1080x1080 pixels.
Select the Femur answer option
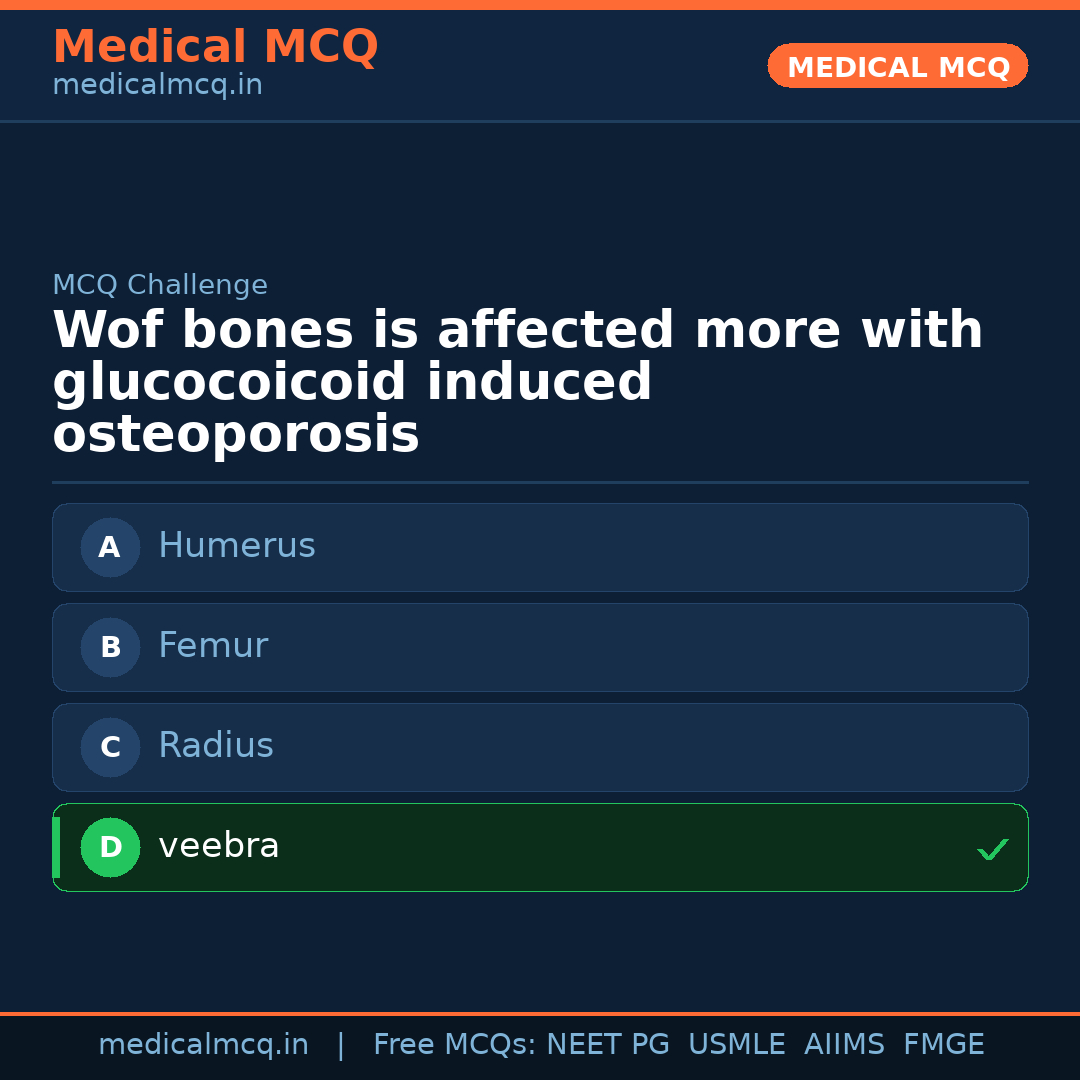(540, 647)
